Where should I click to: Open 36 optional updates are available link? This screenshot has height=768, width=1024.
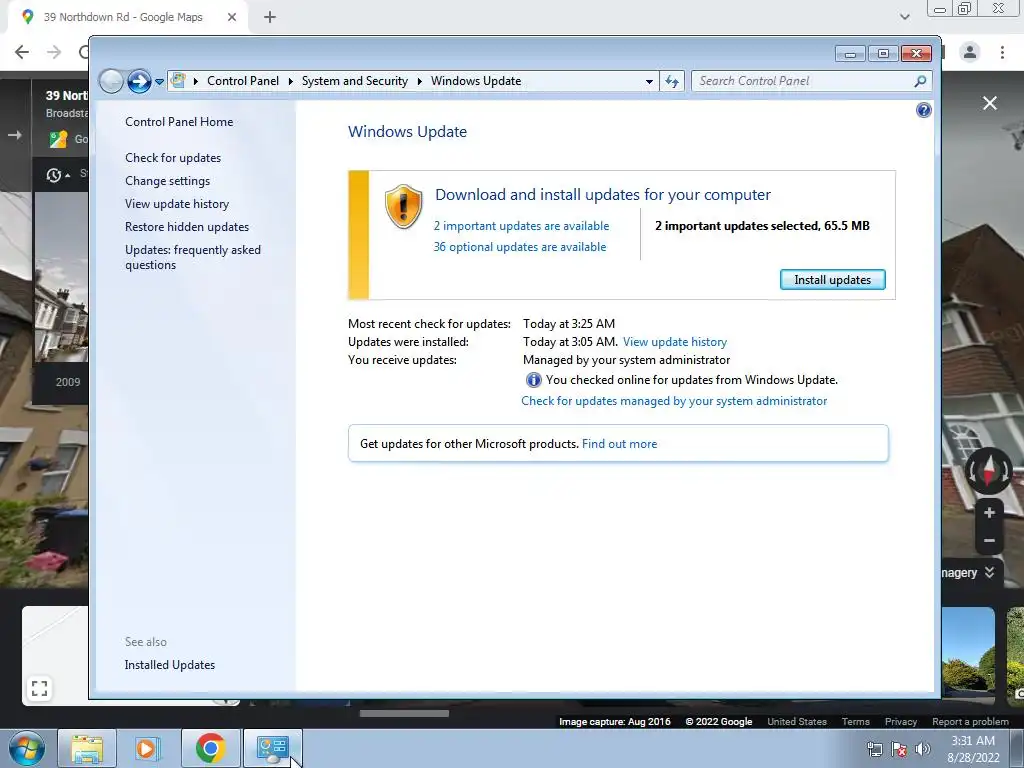point(520,247)
